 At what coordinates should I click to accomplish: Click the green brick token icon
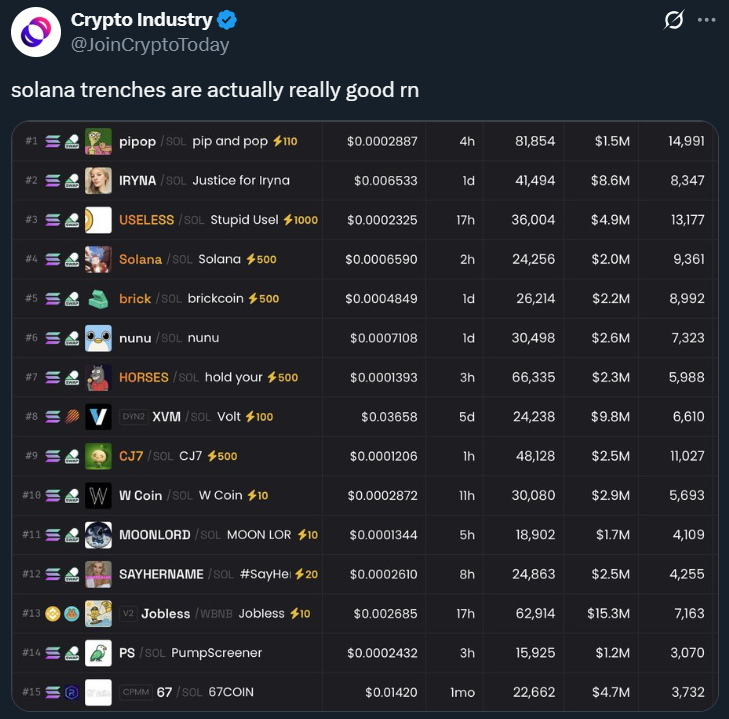click(x=98, y=299)
